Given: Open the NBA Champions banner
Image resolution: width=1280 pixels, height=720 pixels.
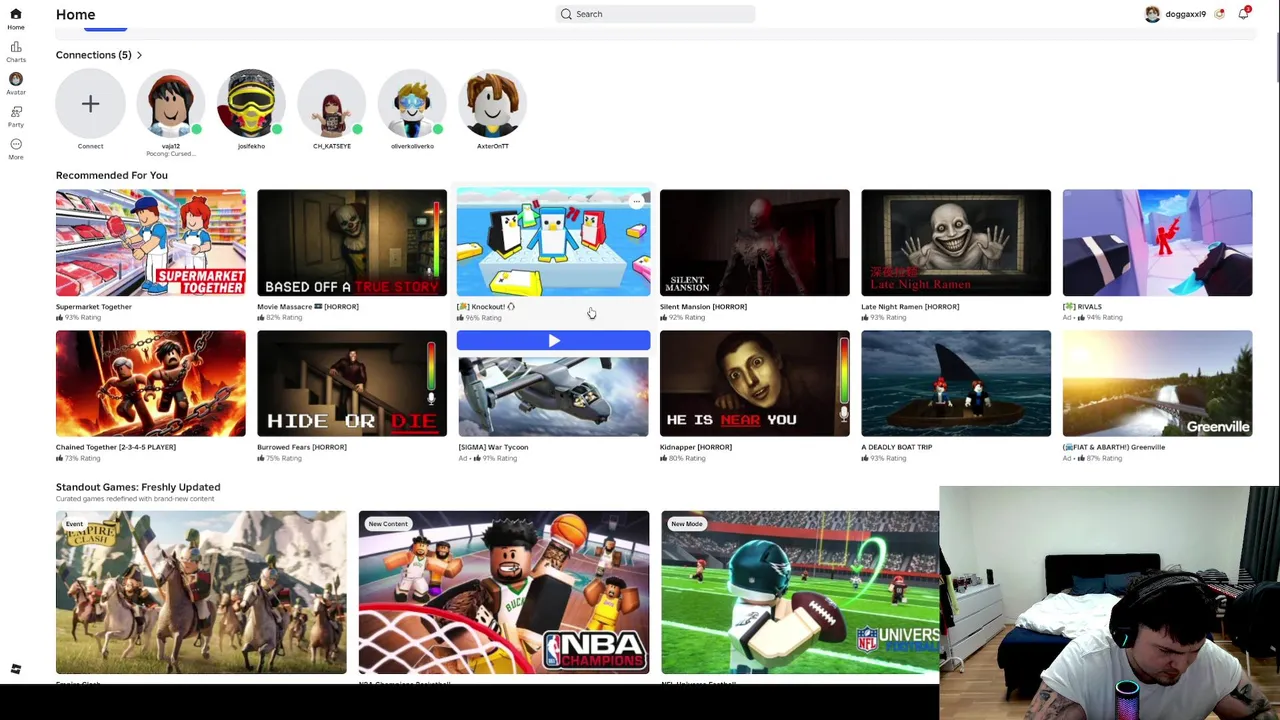Looking at the screenshot, I should click(504, 592).
